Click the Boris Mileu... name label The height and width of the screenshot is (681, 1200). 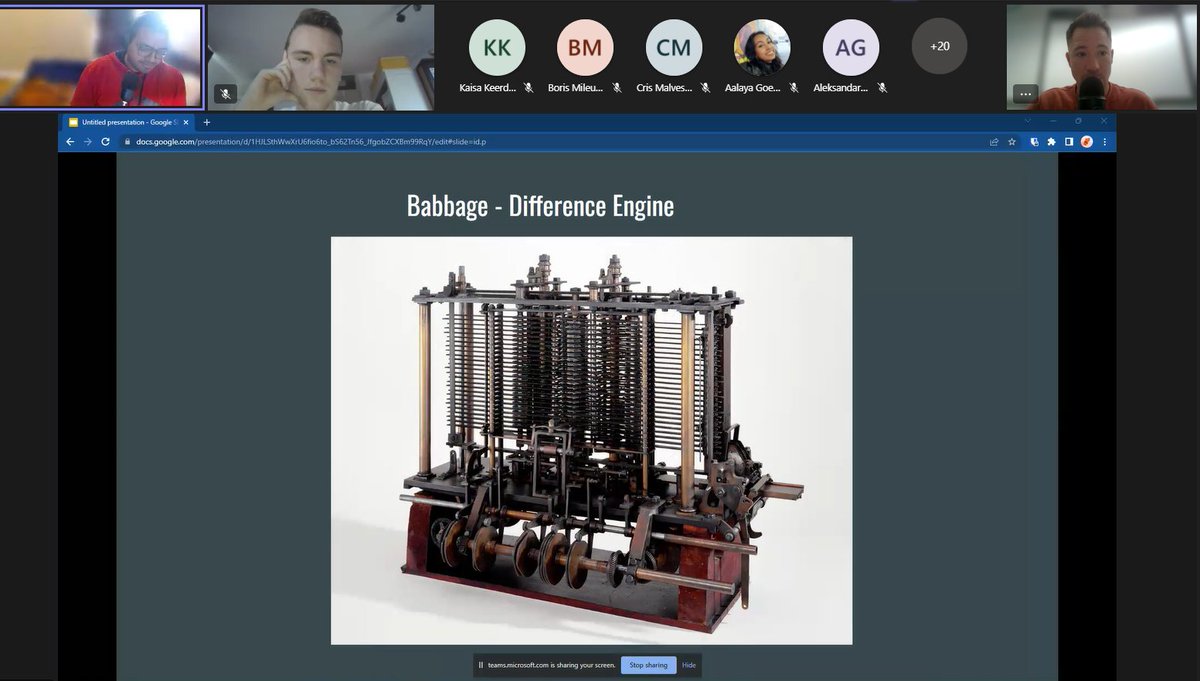pos(578,88)
